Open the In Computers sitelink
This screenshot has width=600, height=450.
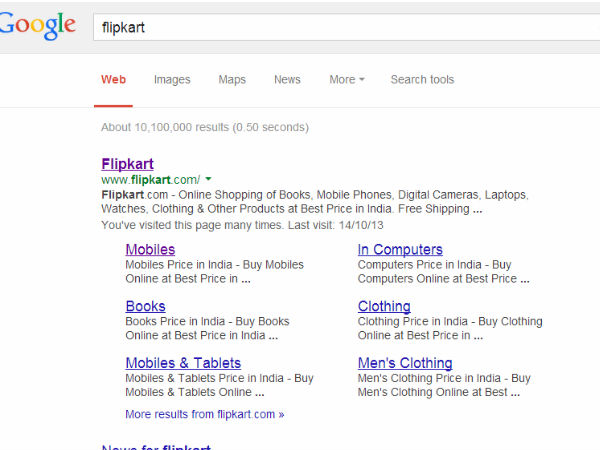pos(400,249)
